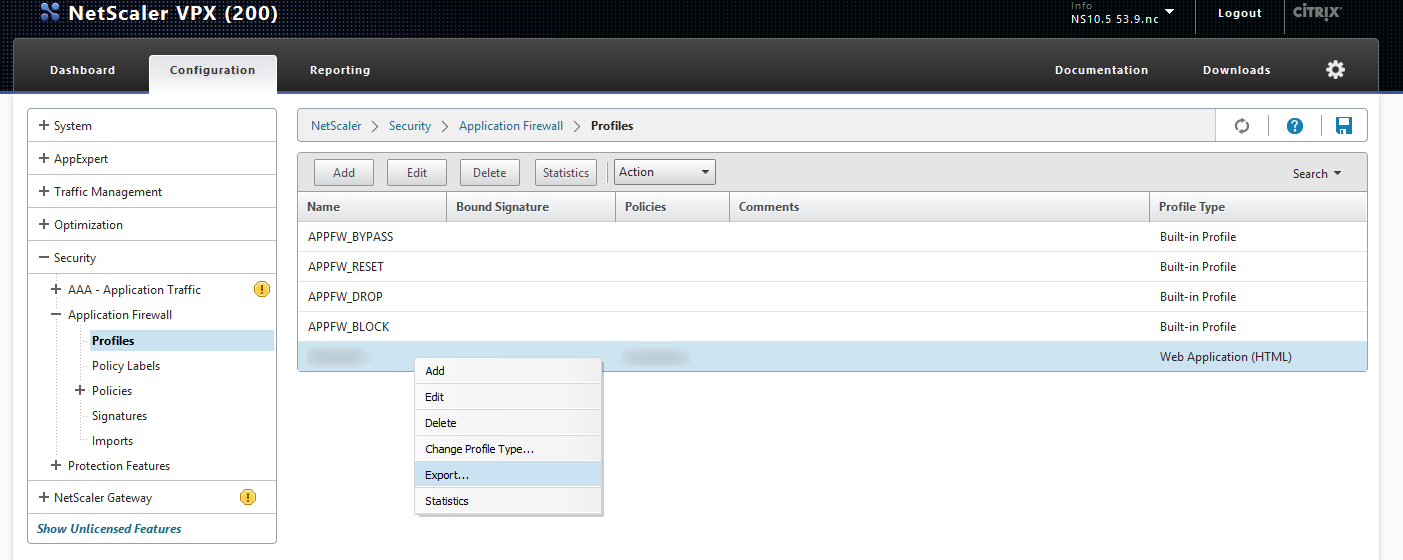Expand the AppExpert node
Screen dimensions: 1403x560
coord(43,159)
